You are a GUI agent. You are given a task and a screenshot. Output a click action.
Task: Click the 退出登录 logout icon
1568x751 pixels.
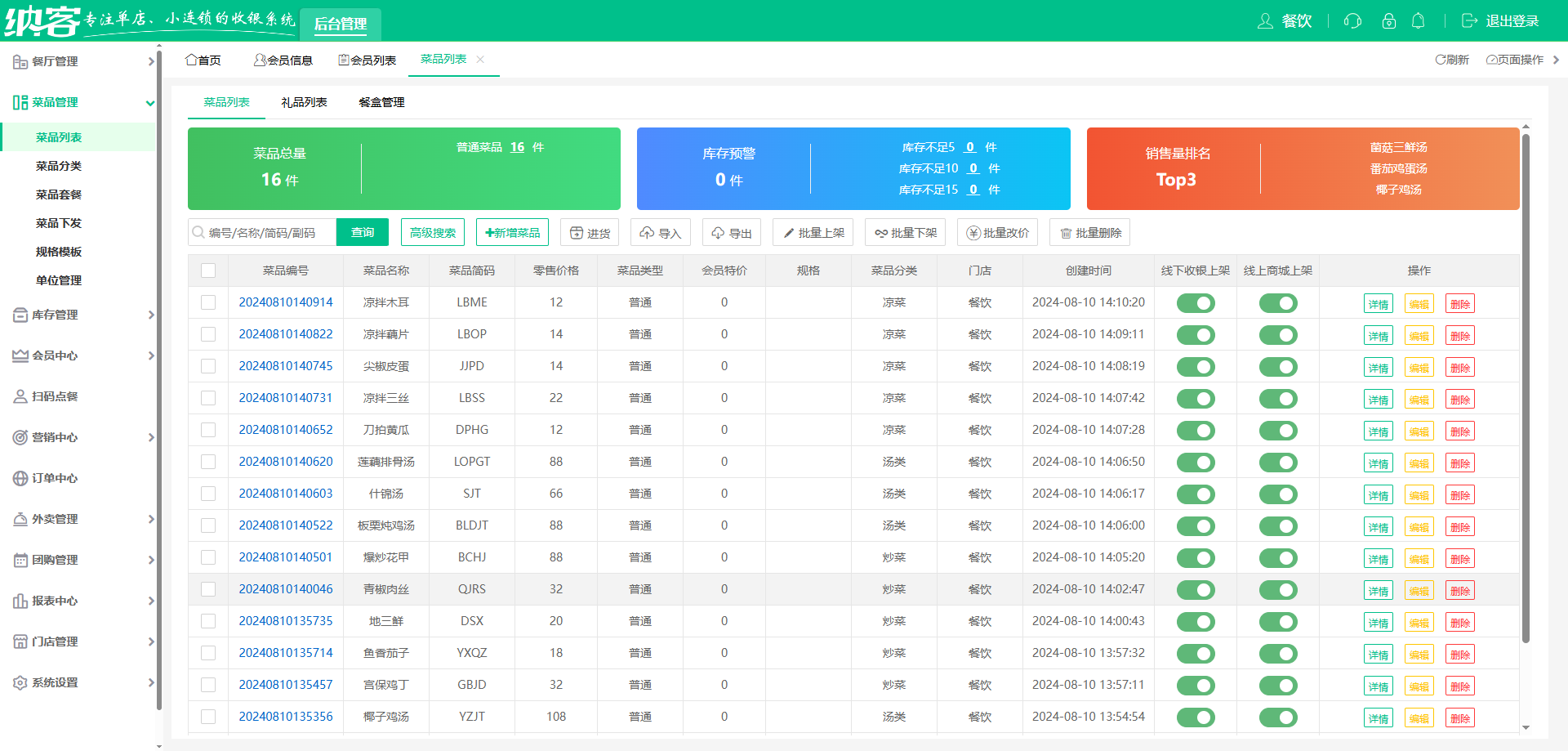click(1469, 21)
